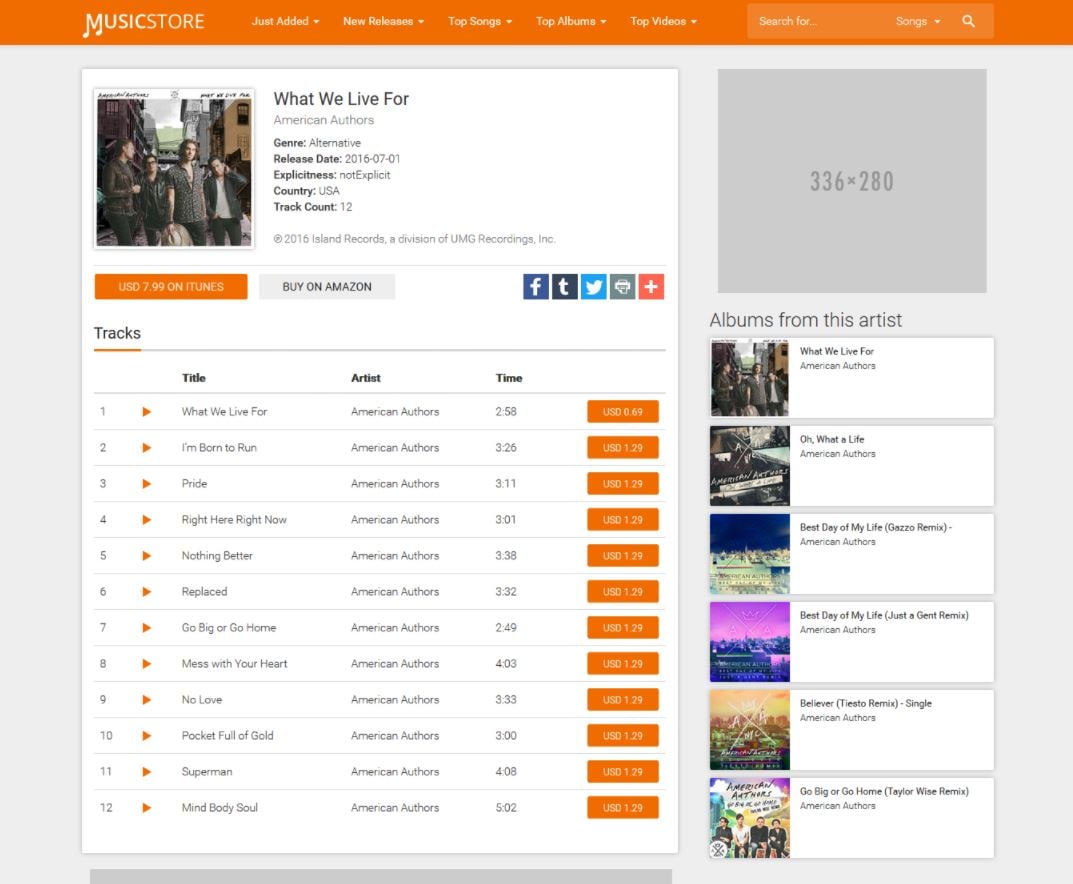This screenshot has height=884, width=1073.
Task: Open the Top Songs menu
Action: pyautogui.click(x=480, y=21)
